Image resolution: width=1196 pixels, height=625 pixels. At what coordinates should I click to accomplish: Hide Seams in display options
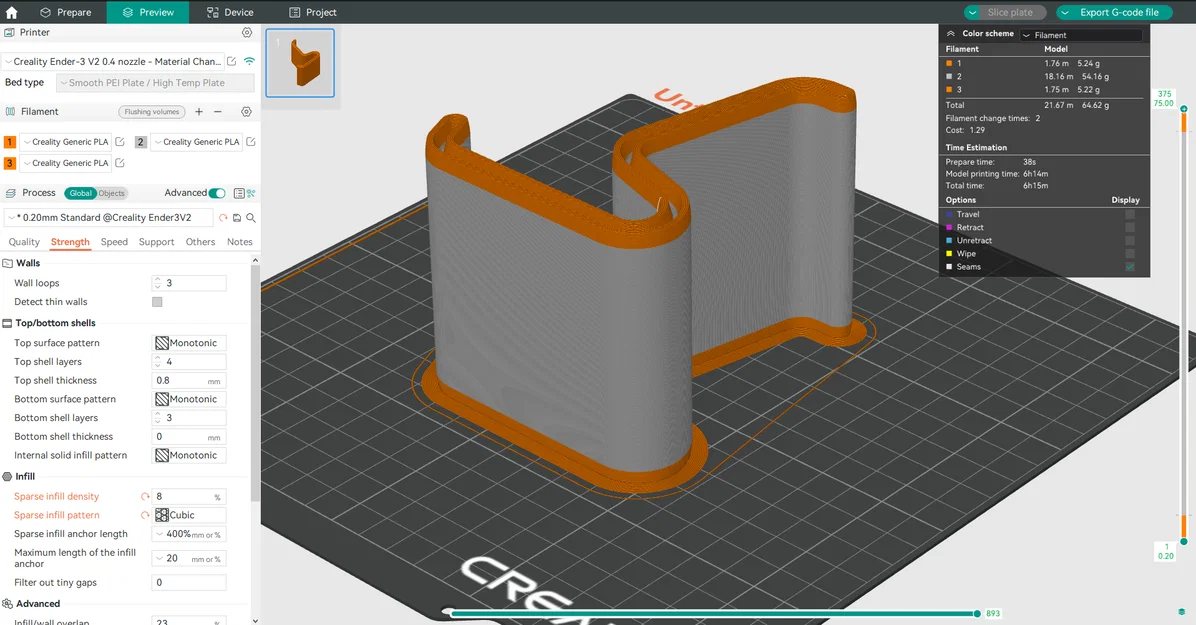pyautogui.click(x=1130, y=266)
